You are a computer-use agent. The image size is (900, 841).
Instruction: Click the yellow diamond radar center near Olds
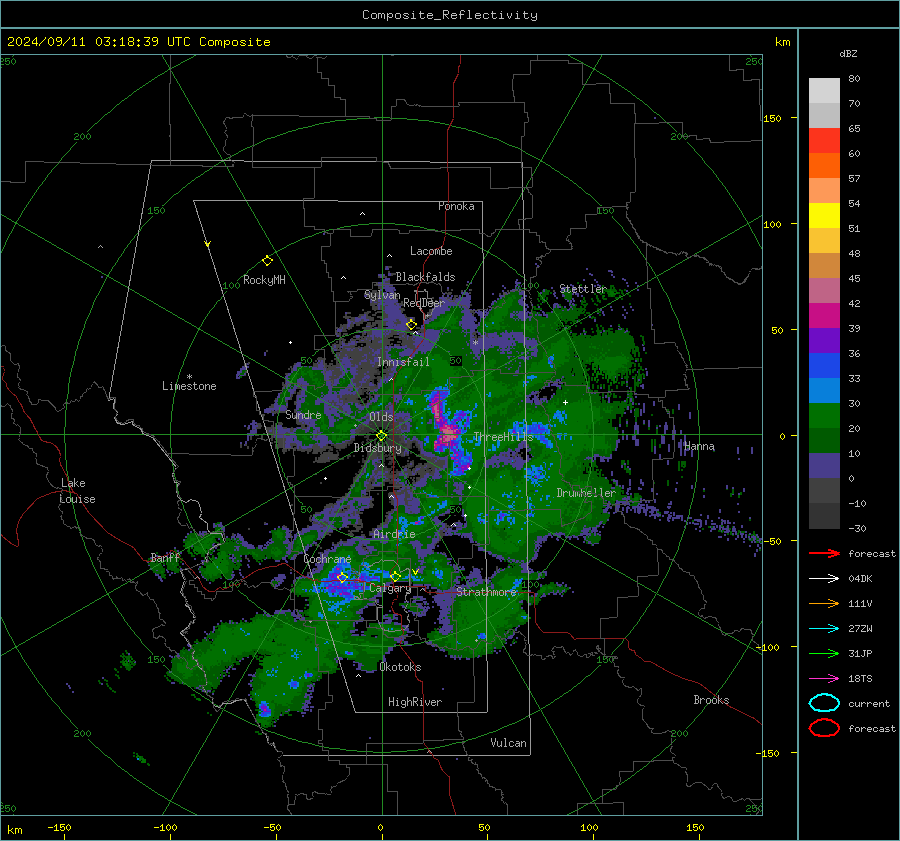click(x=381, y=436)
